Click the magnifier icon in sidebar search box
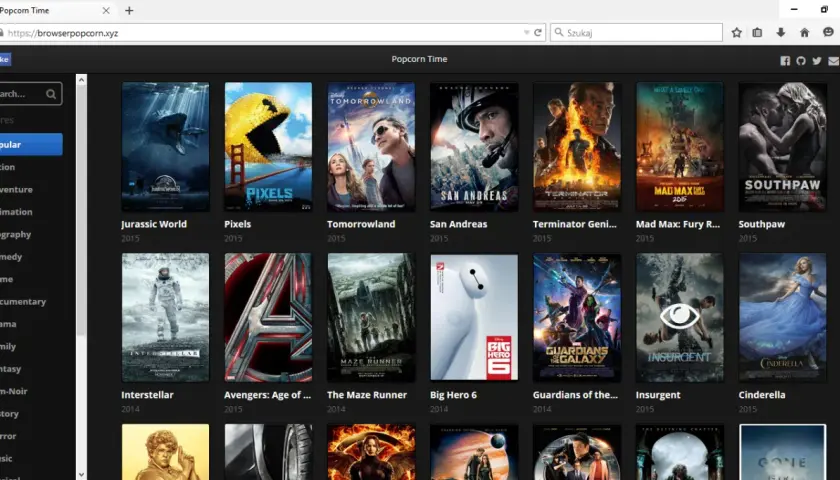This screenshot has height=480, width=840. 51,94
